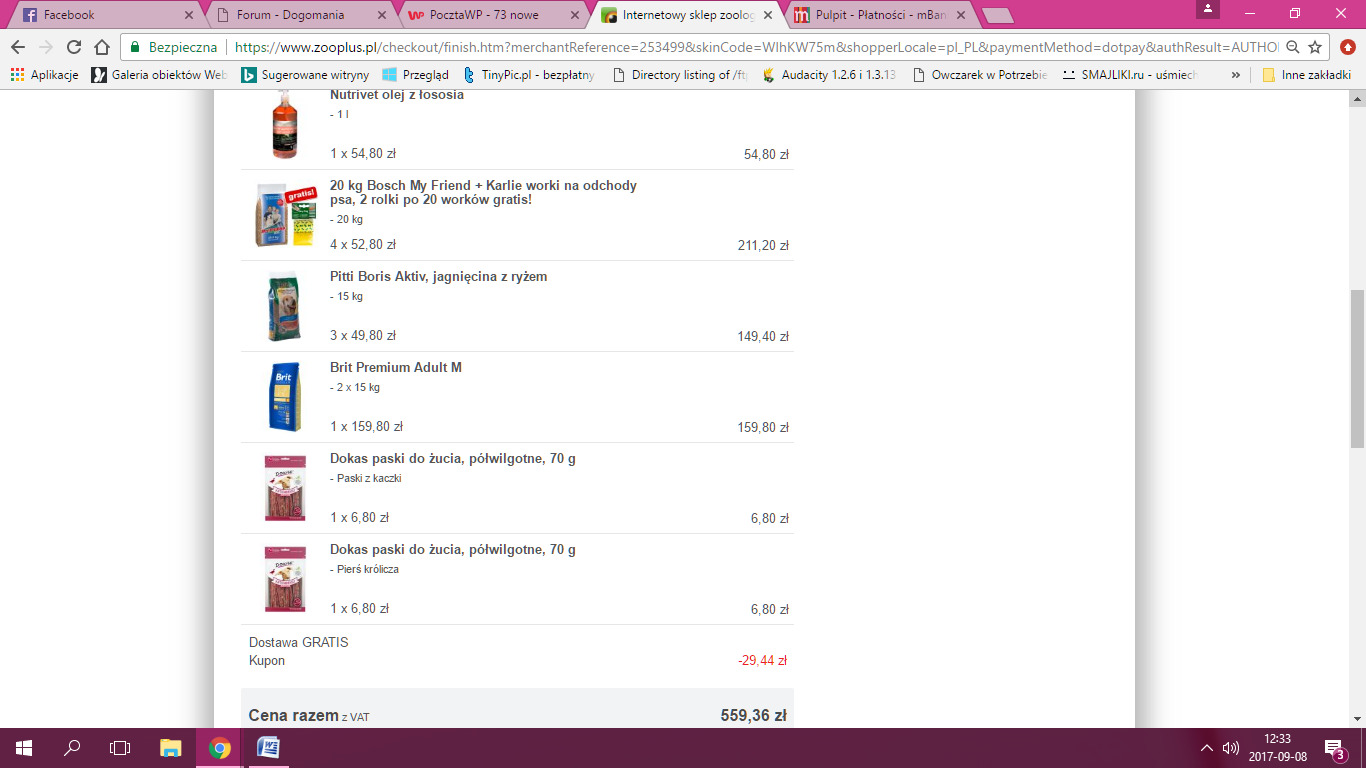Close the mBank Pulpit tab
The image size is (1366, 768).
pos(960,15)
